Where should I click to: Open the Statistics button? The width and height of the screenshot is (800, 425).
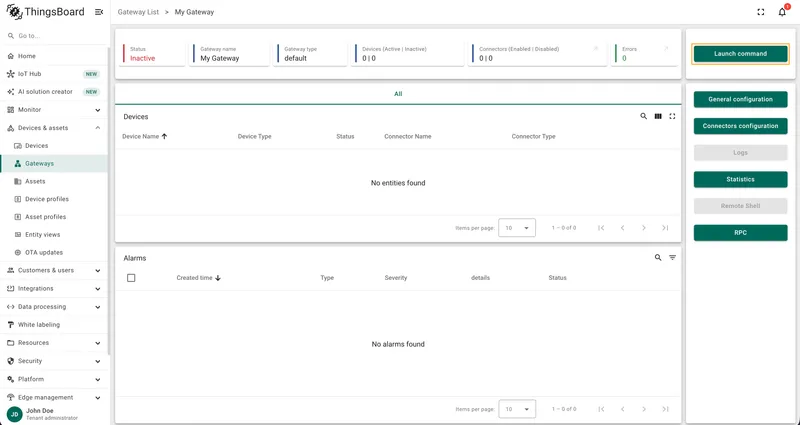(740, 180)
